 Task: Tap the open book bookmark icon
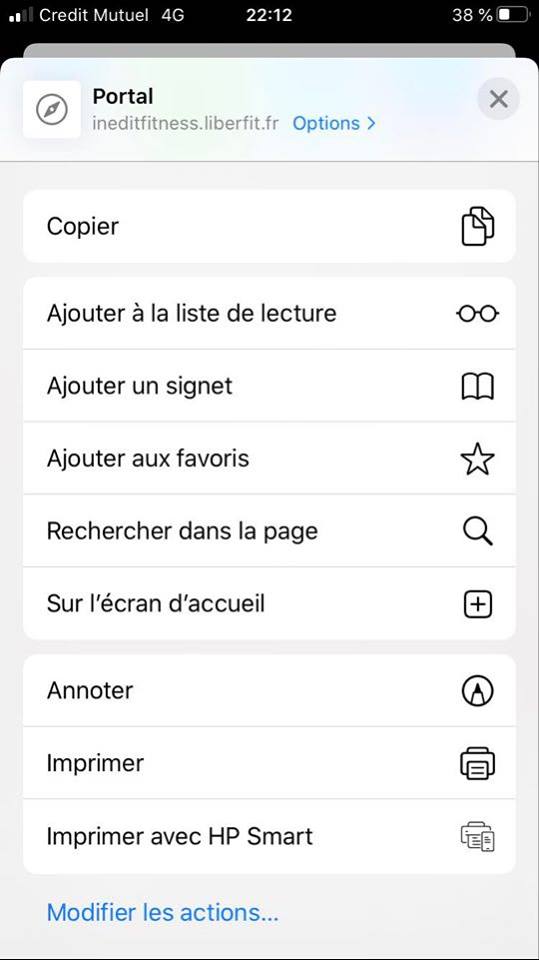[x=477, y=386]
